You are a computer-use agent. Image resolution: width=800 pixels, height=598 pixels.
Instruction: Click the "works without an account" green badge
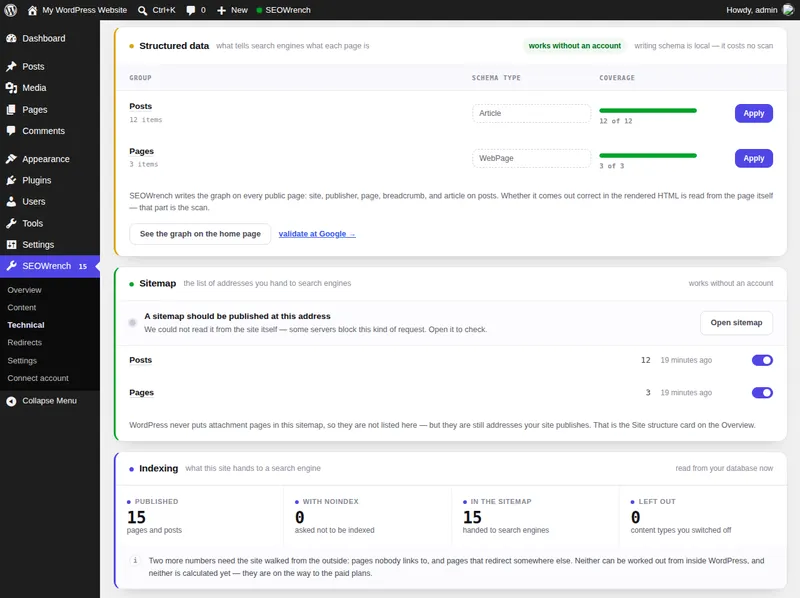(x=574, y=45)
